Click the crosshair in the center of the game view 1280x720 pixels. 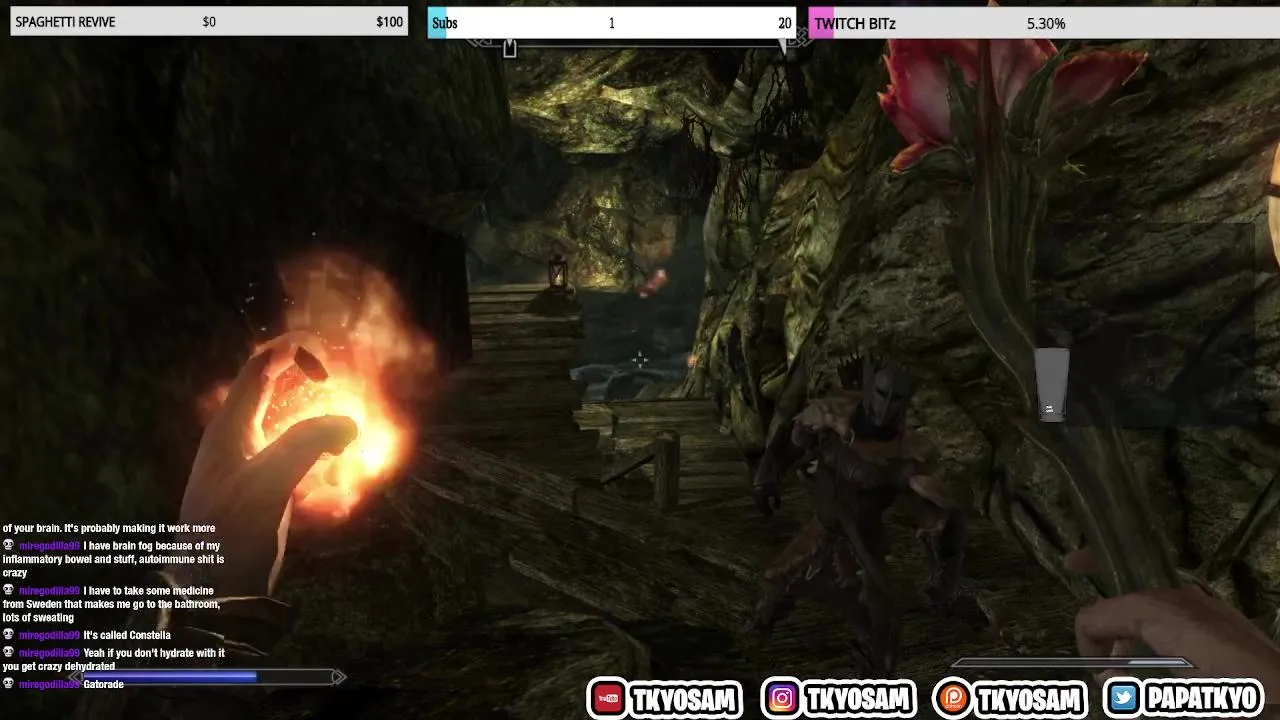click(x=640, y=360)
